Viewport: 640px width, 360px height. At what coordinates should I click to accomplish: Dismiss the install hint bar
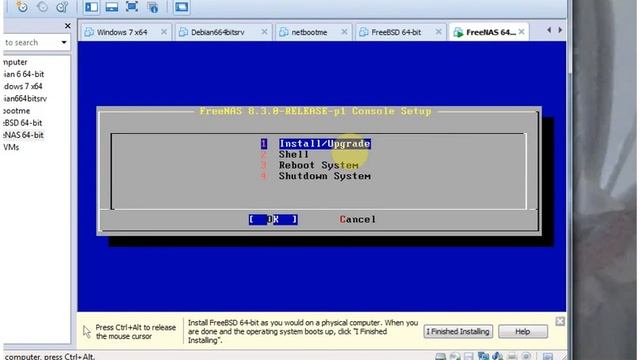[560, 321]
